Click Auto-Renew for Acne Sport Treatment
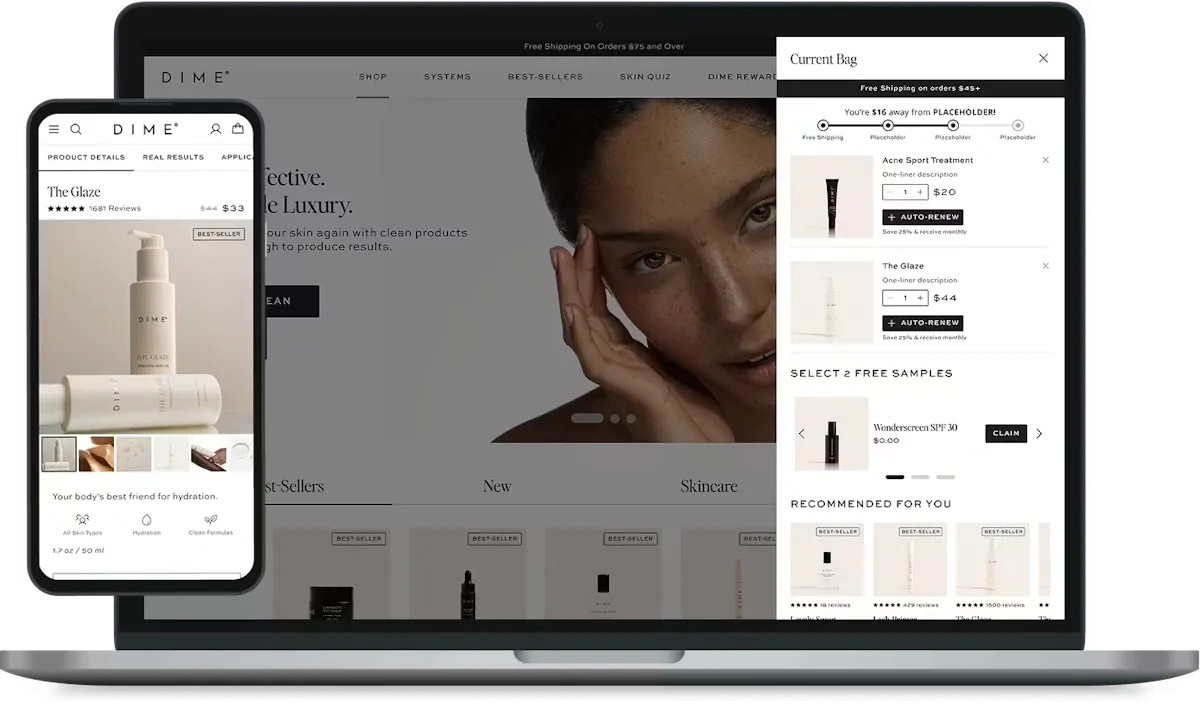This screenshot has height=704, width=1200. pyautogui.click(x=922, y=217)
